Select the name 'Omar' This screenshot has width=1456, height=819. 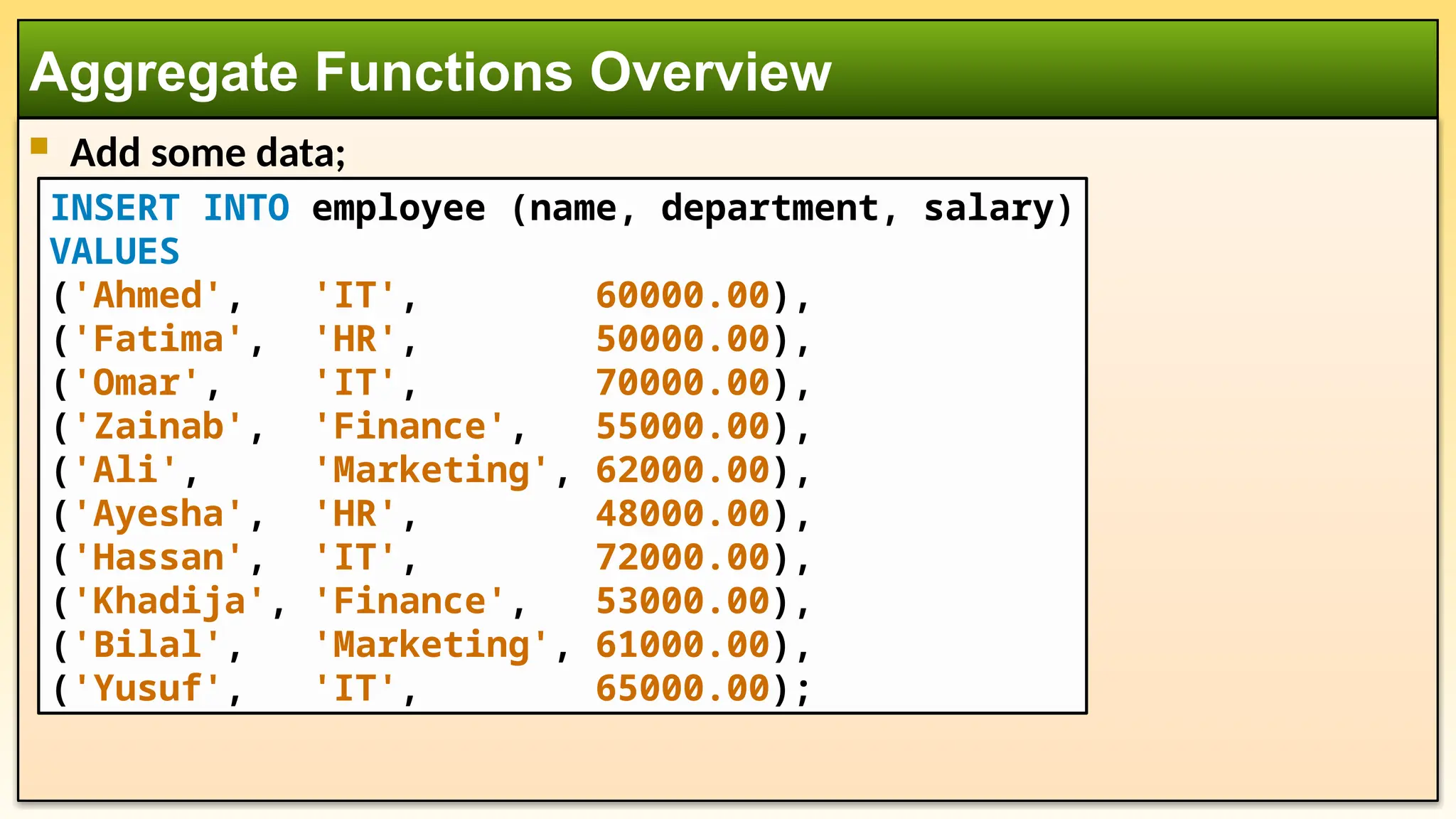coord(136,382)
